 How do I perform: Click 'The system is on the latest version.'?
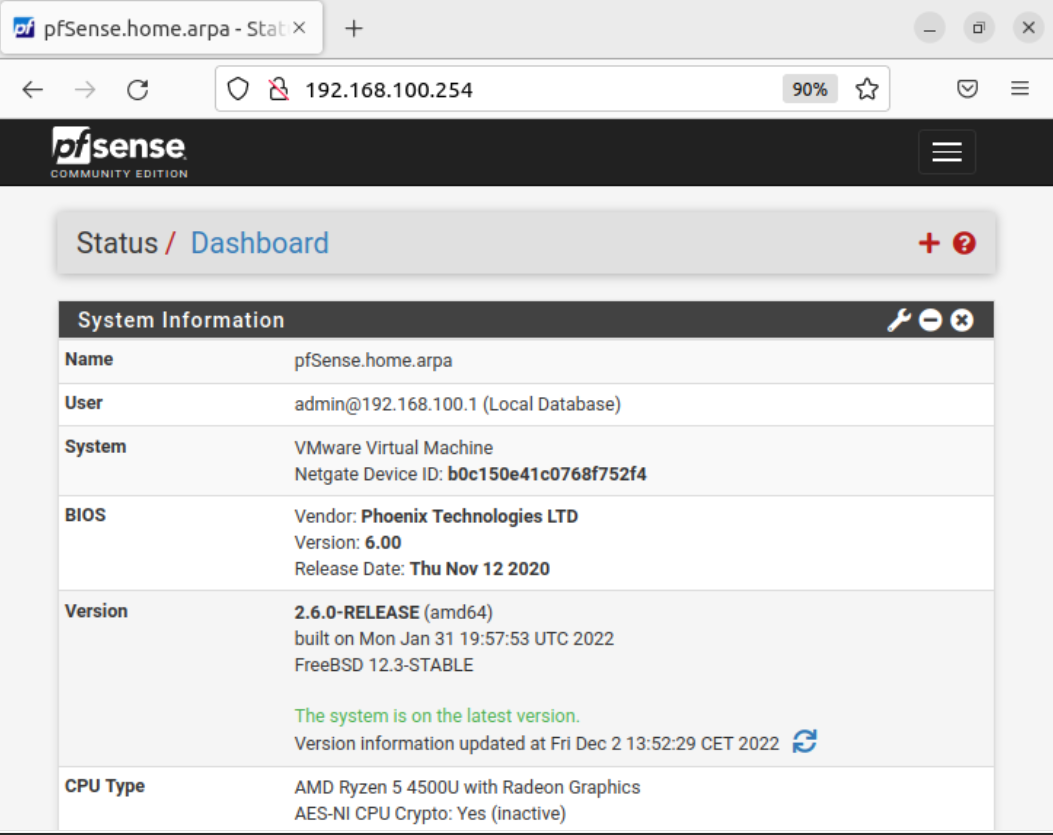coord(437,716)
